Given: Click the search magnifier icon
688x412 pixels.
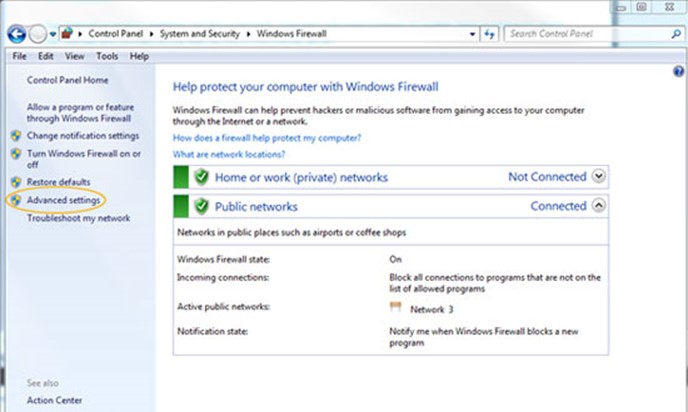Looking at the screenshot, I should pyautogui.click(x=676, y=34).
